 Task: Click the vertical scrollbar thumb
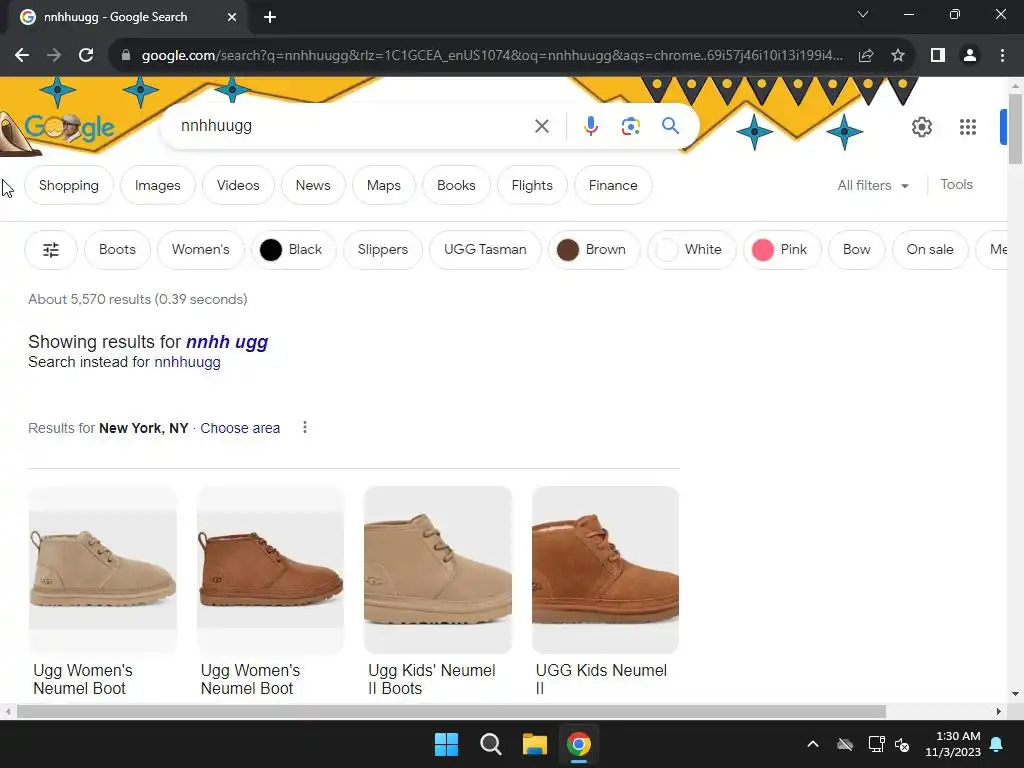[x=1015, y=129]
